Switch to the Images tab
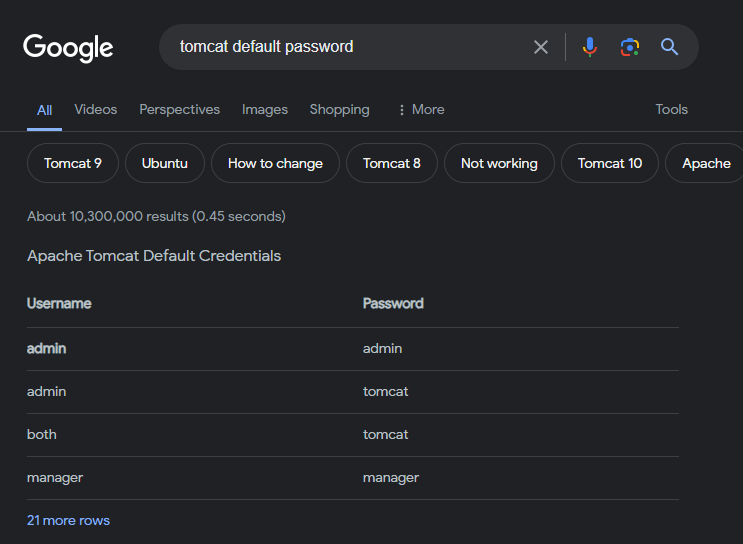Viewport: 743px width, 544px height. click(x=264, y=110)
